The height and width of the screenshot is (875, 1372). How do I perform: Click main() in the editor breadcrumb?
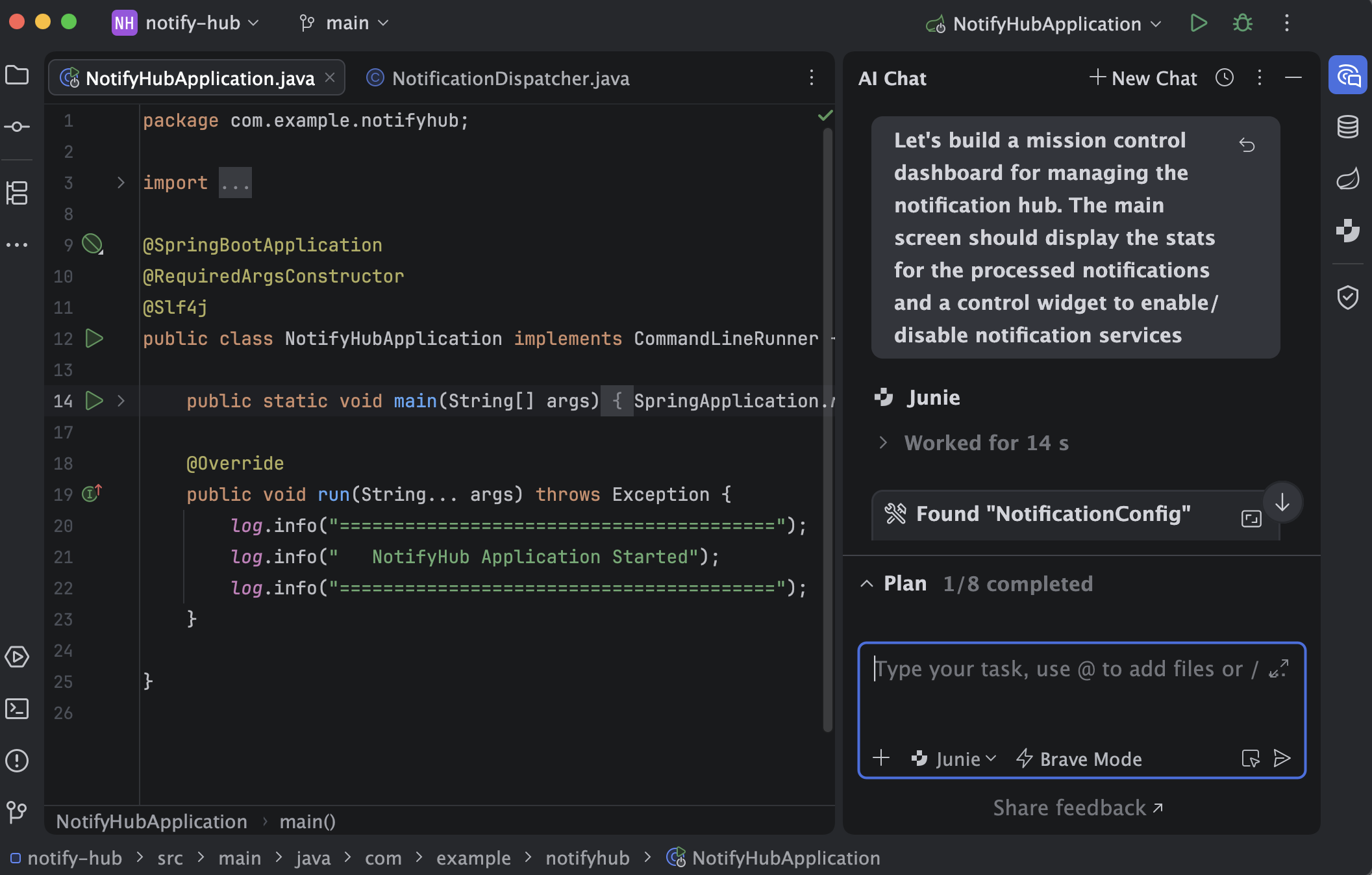click(x=307, y=822)
